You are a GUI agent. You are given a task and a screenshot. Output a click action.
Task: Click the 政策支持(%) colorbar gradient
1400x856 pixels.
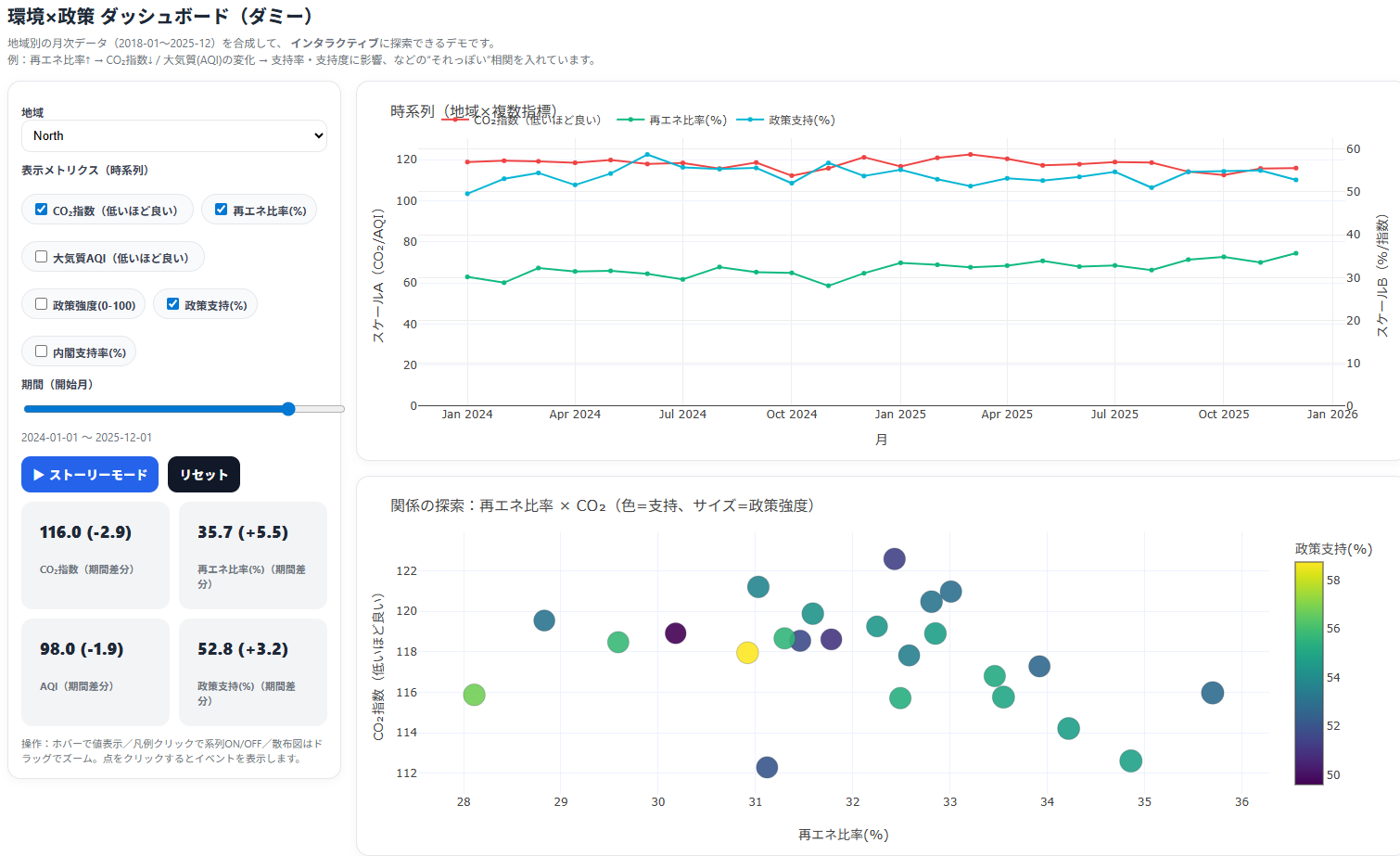(1308, 673)
